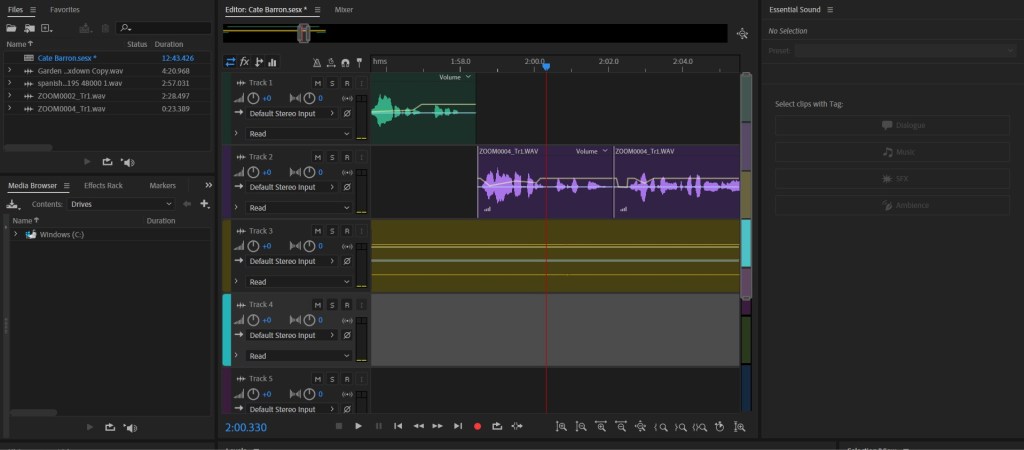The width and height of the screenshot is (1024, 450).
Task: Click Track 2 volume knob
Action: (253, 172)
